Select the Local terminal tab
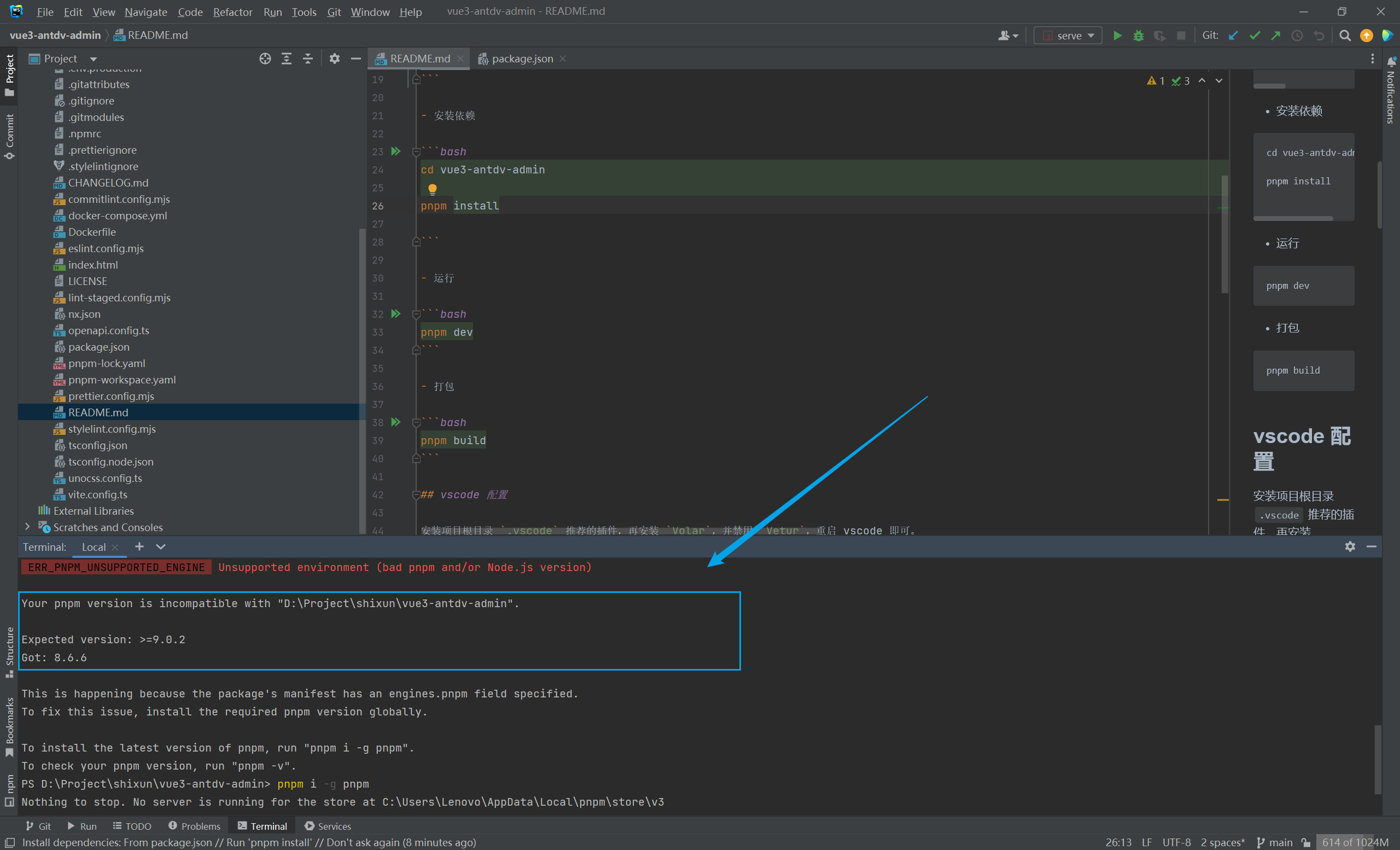The image size is (1400, 850). (x=93, y=546)
